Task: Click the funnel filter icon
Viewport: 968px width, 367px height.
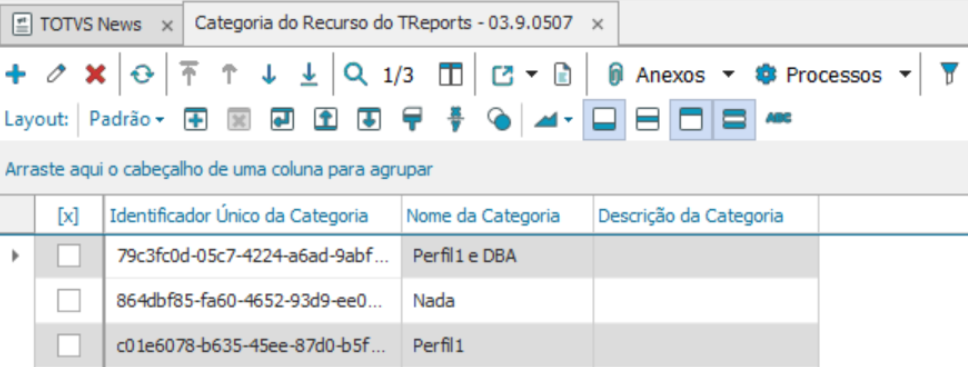Action: pyautogui.click(x=949, y=74)
